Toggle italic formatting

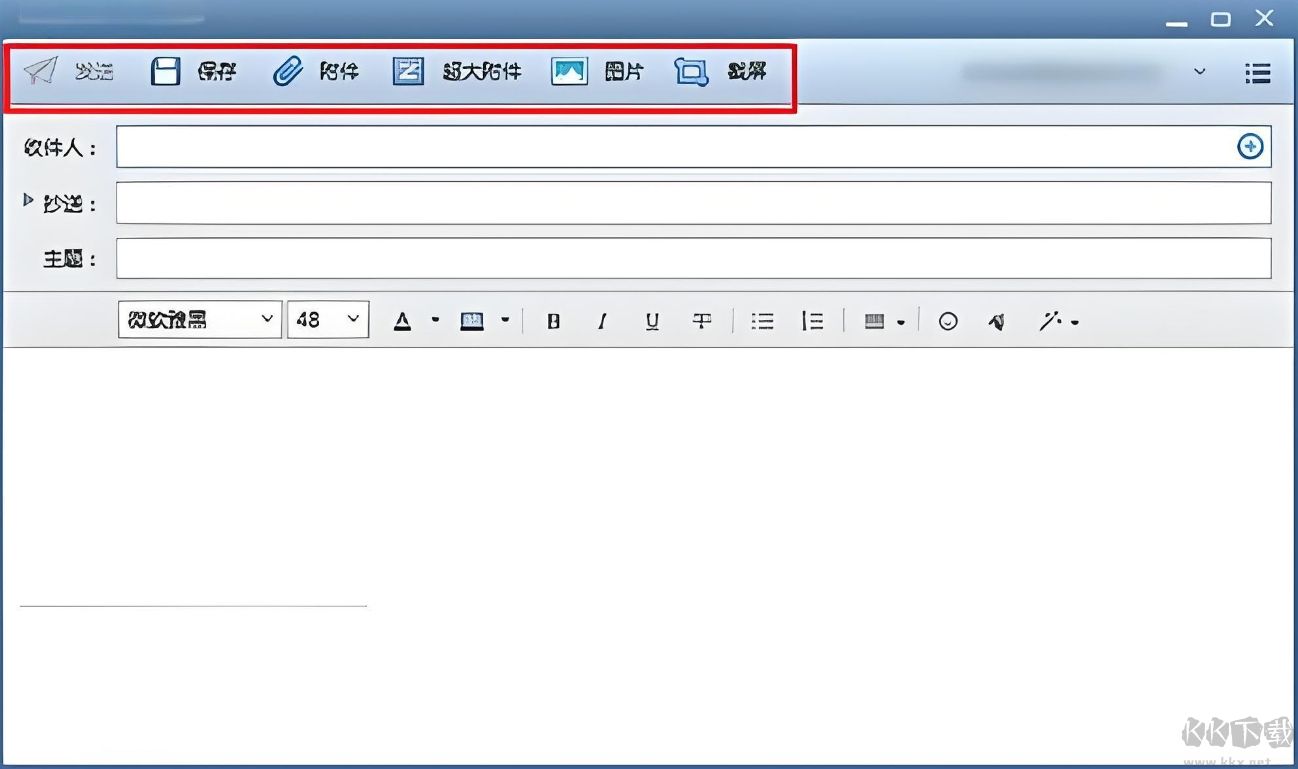[602, 322]
